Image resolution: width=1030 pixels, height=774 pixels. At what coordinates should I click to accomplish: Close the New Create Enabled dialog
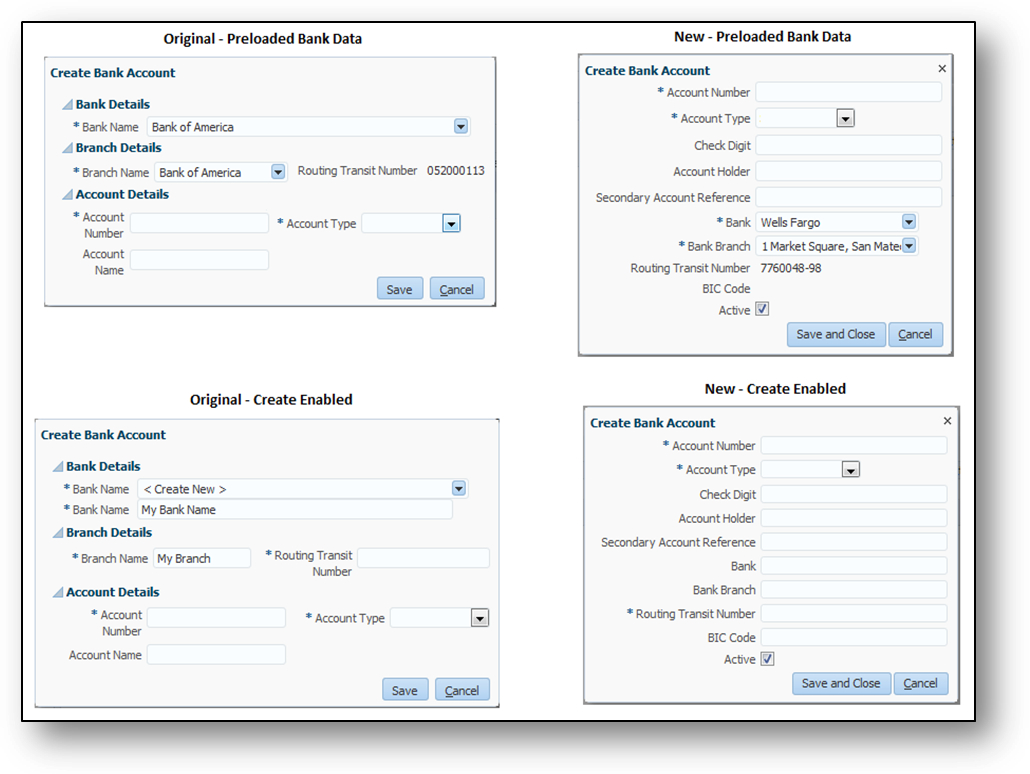point(947,421)
